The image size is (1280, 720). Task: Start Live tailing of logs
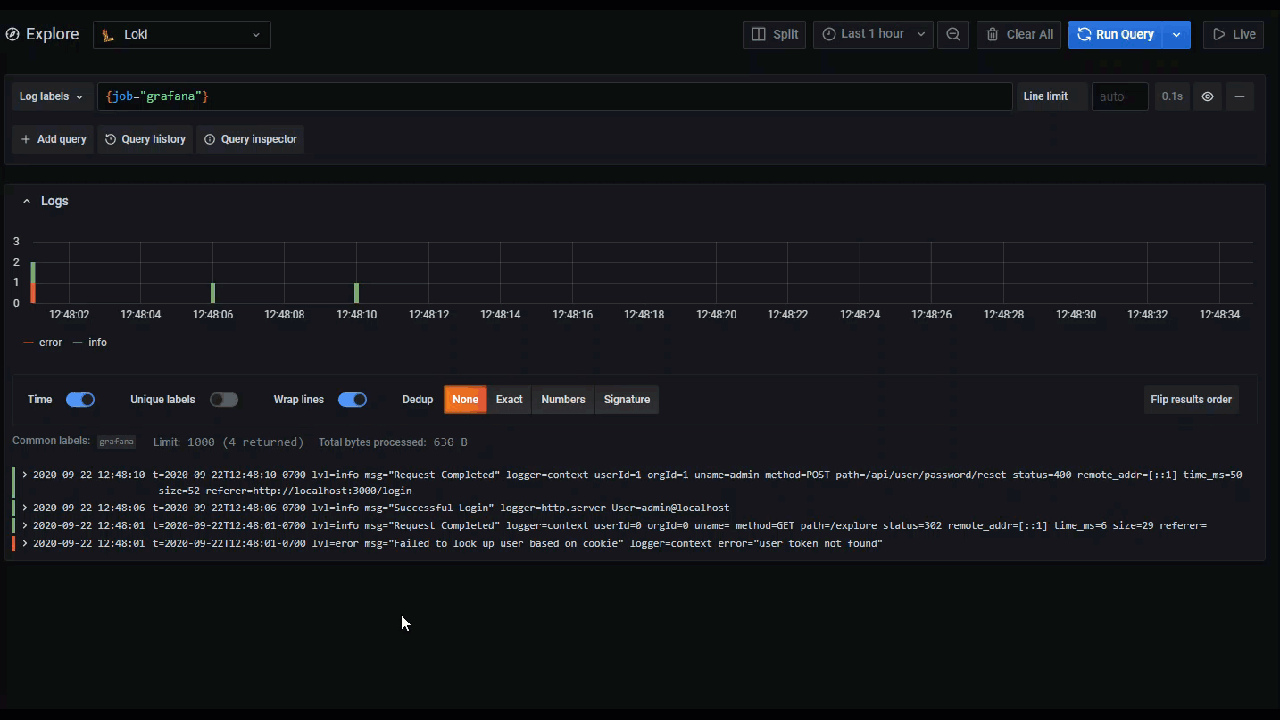(x=1234, y=34)
